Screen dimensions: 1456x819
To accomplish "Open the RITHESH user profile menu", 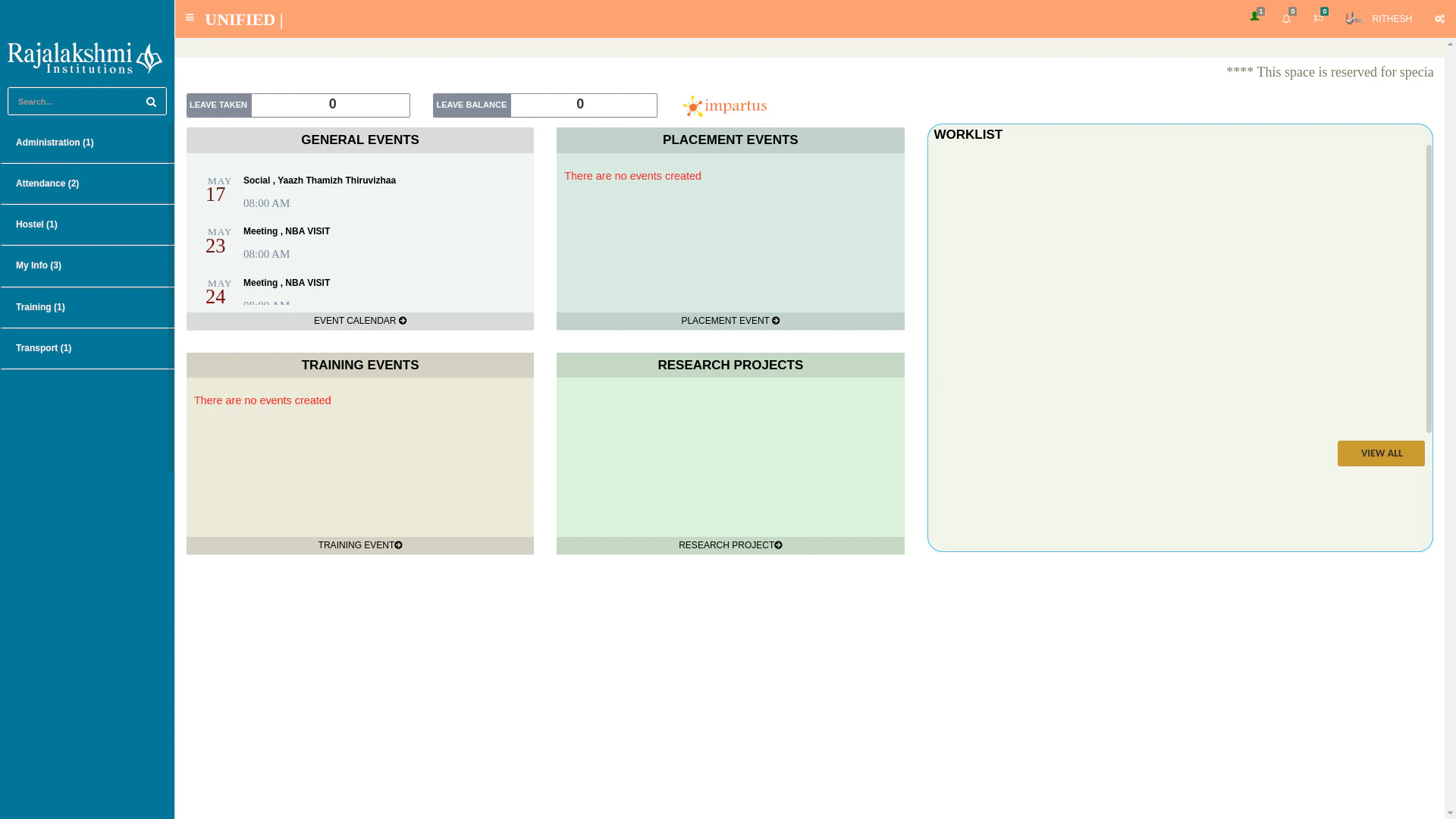I will click(1392, 19).
